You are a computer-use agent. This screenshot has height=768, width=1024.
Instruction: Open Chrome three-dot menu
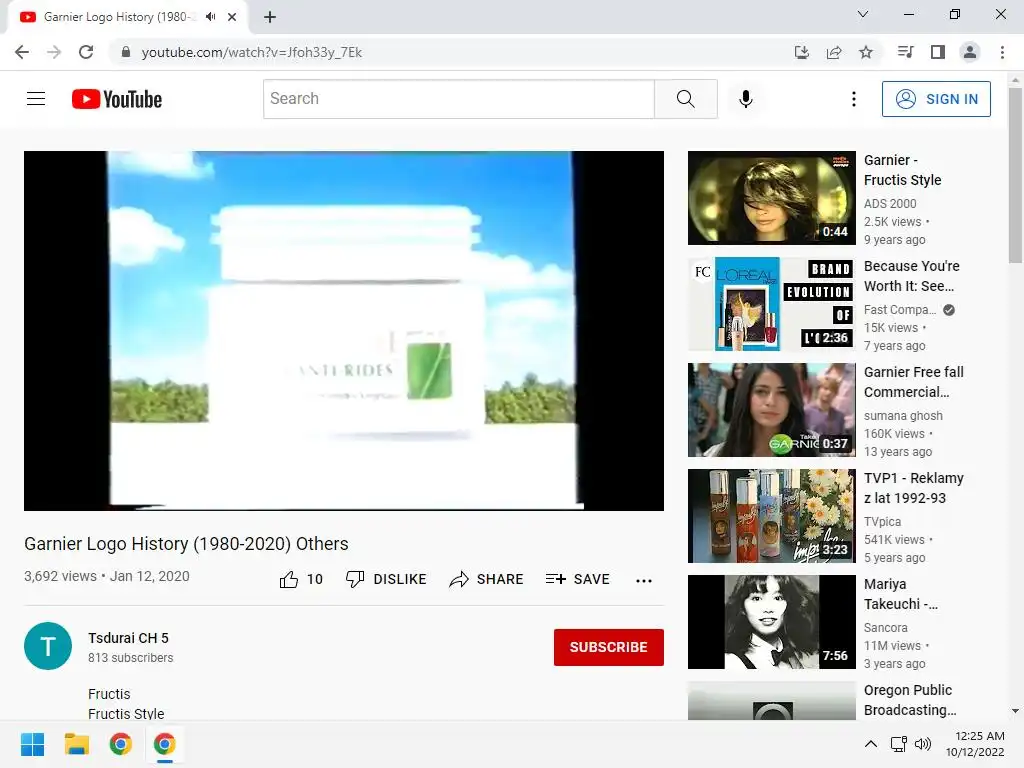(x=1002, y=52)
